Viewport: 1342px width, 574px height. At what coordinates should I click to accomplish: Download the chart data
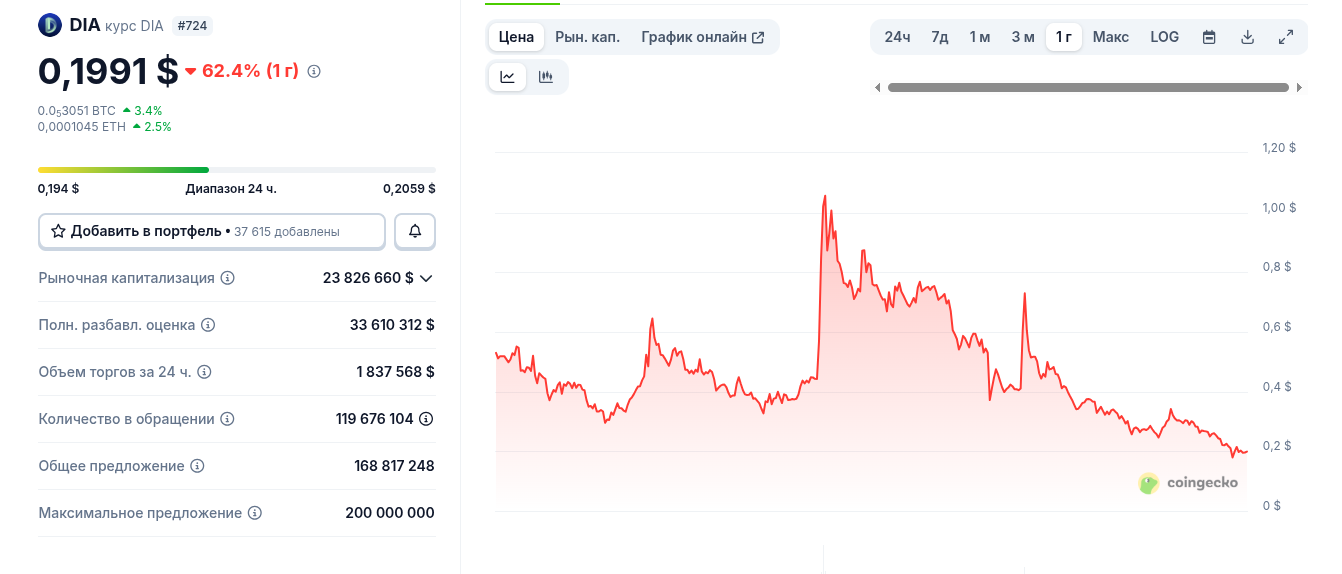point(1247,37)
